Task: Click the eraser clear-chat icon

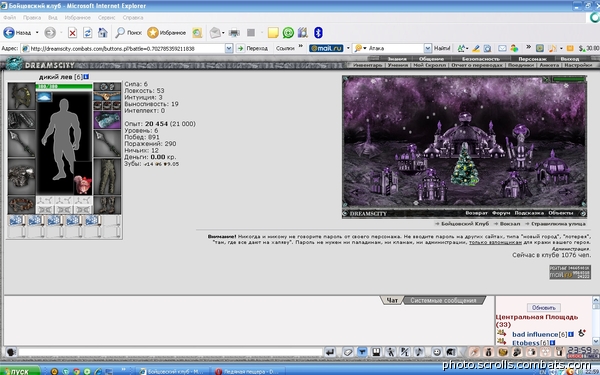Action: [x=347, y=352]
